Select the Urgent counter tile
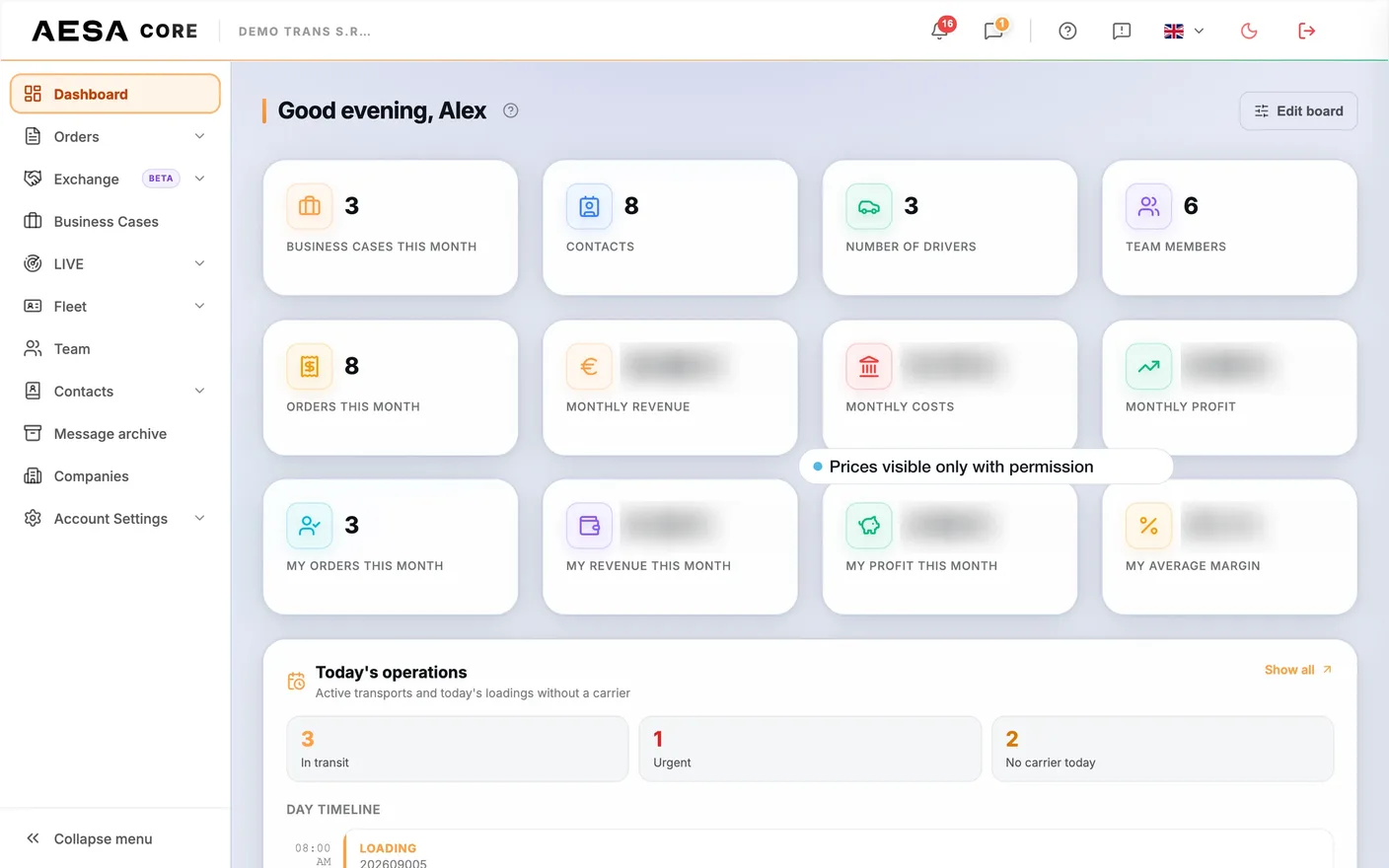Screen dimensions: 1389x868 click(x=810, y=749)
